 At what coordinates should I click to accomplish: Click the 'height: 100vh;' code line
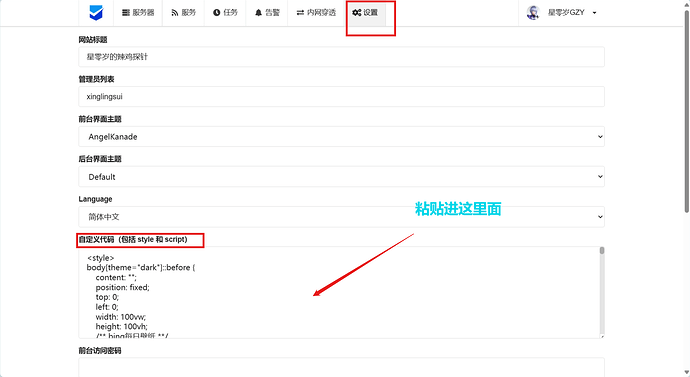click(121, 326)
